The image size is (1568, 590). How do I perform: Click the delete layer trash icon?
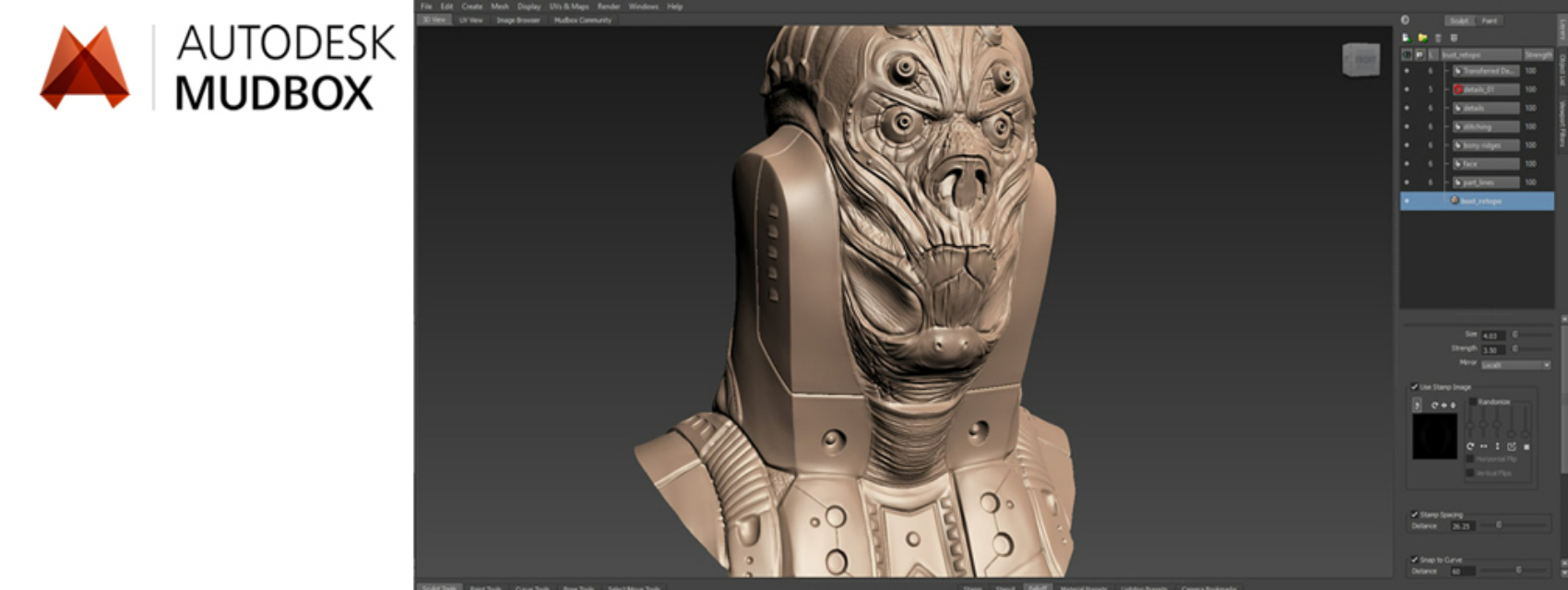coord(1438,38)
